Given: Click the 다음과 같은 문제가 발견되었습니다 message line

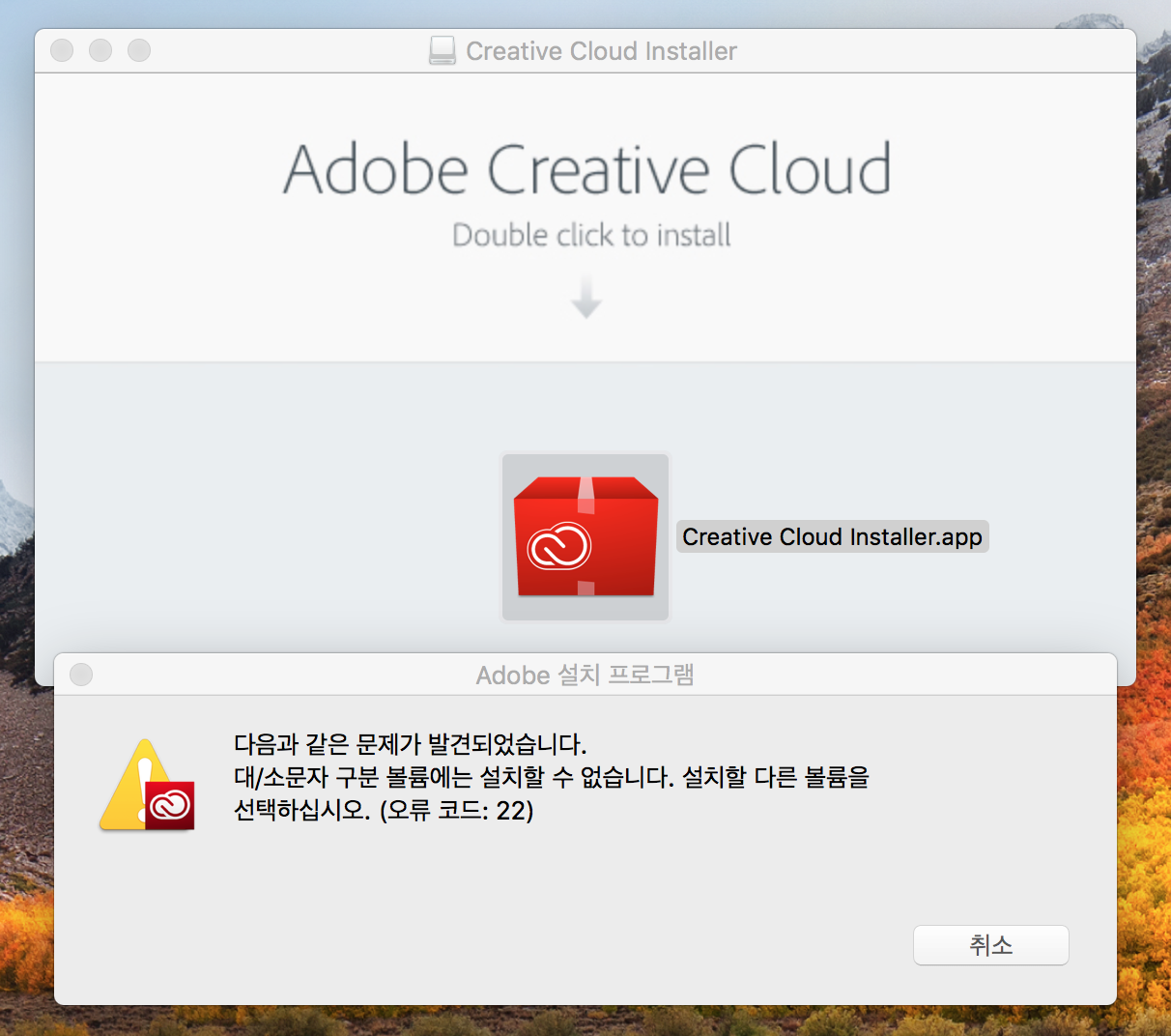Looking at the screenshot, I should coord(410,744).
